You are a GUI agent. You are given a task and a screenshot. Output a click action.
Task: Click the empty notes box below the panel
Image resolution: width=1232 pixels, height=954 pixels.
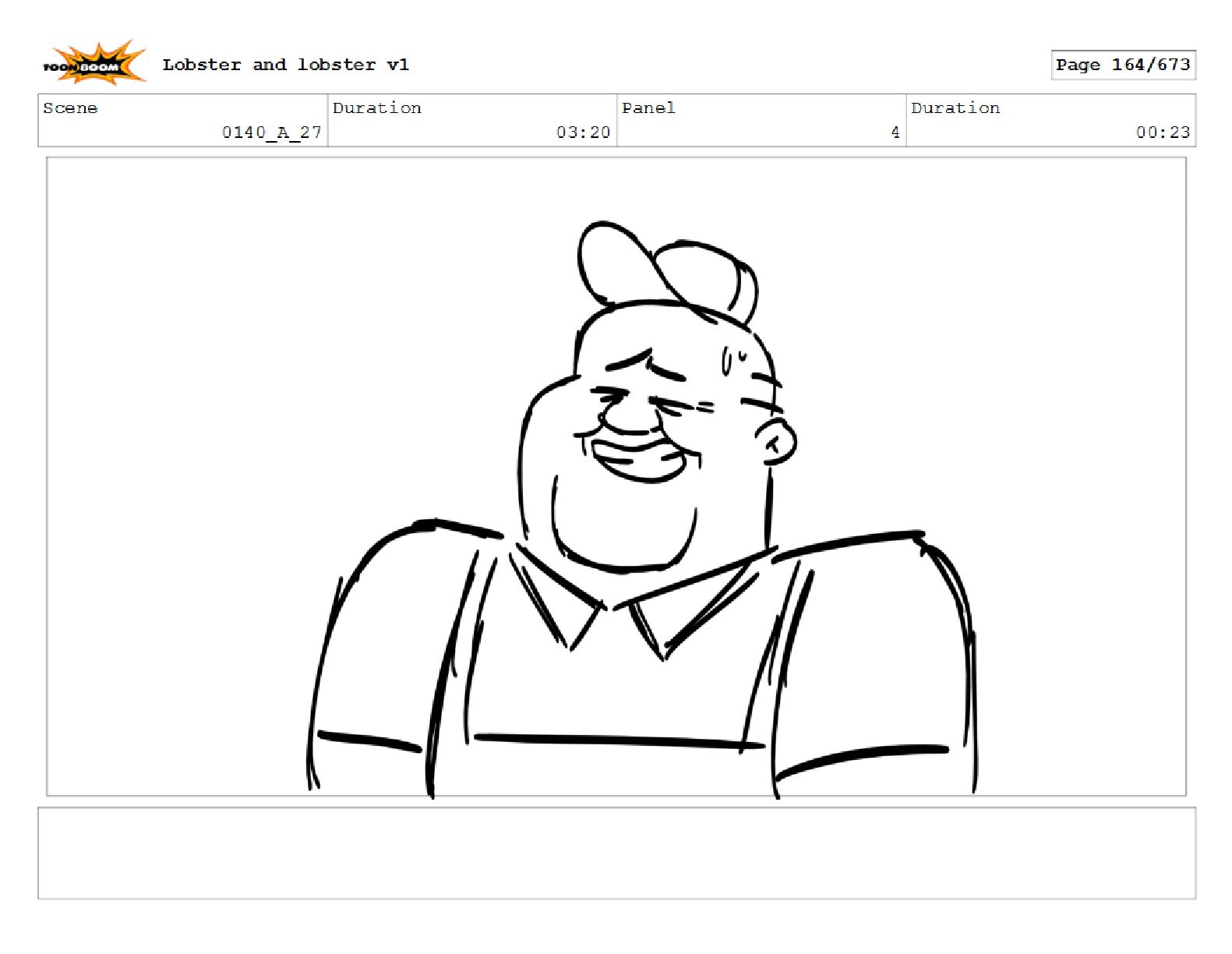pos(616,853)
